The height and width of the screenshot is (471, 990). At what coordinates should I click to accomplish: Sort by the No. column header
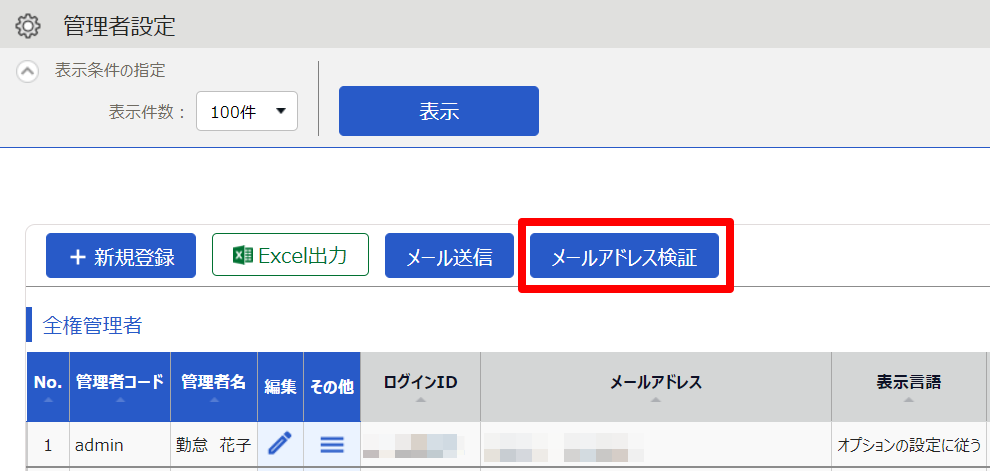coord(48,386)
